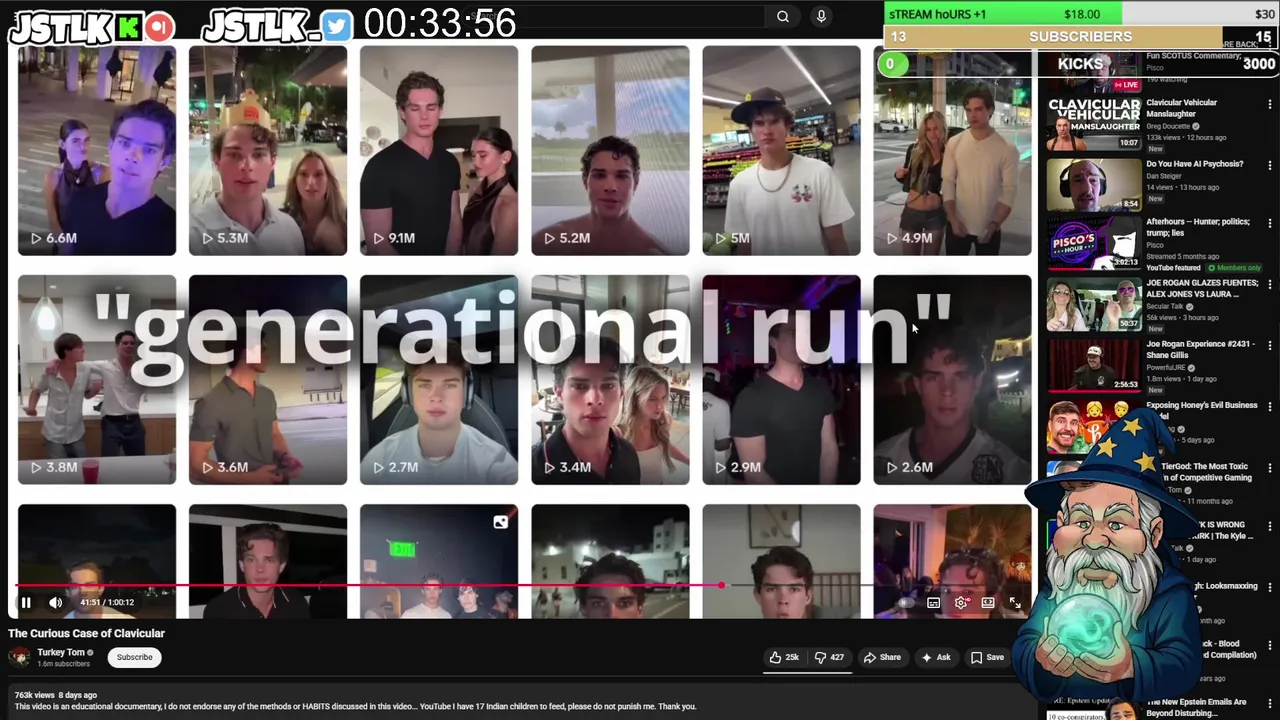The height and width of the screenshot is (720, 1280).
Task: Click the Ask button below the video
Action: (936, 657)
